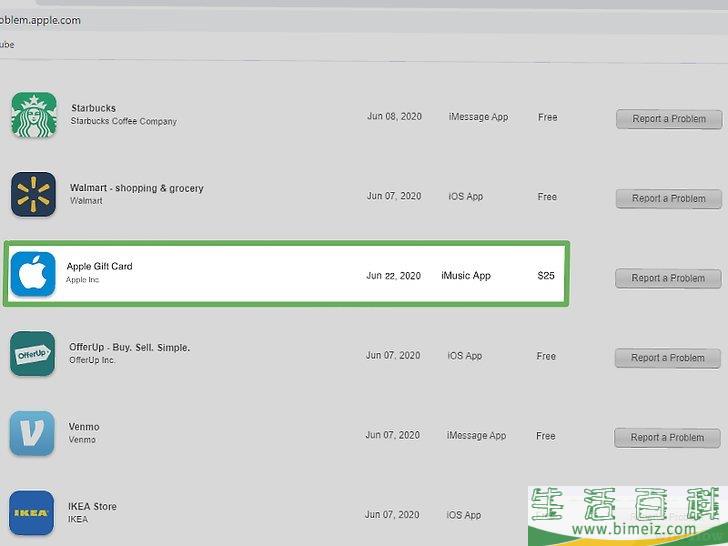Select 'OfferUp - Buy. Sell. Simple.' title
This screenshot has height=546, width=728.
point(130,347)
